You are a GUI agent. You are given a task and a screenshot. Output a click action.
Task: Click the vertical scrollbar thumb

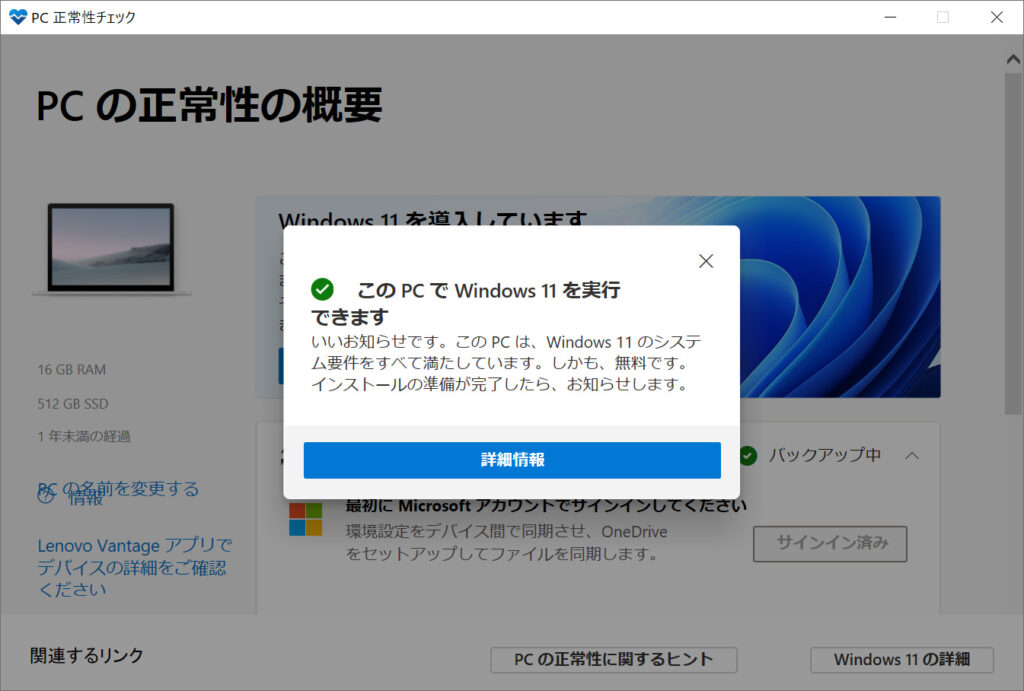click(x=1013, y=244)
